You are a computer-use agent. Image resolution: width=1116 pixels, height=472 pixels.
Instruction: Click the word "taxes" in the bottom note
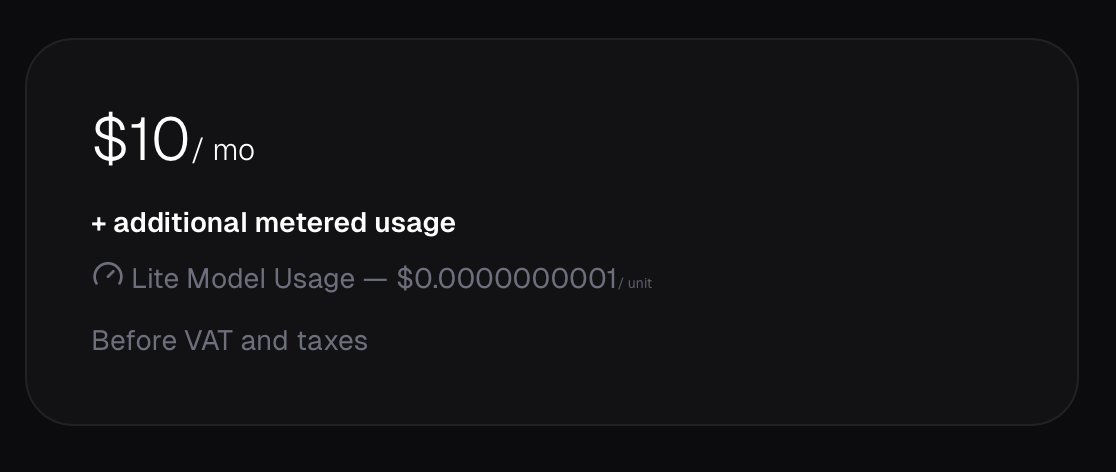(x=332, y=341)
